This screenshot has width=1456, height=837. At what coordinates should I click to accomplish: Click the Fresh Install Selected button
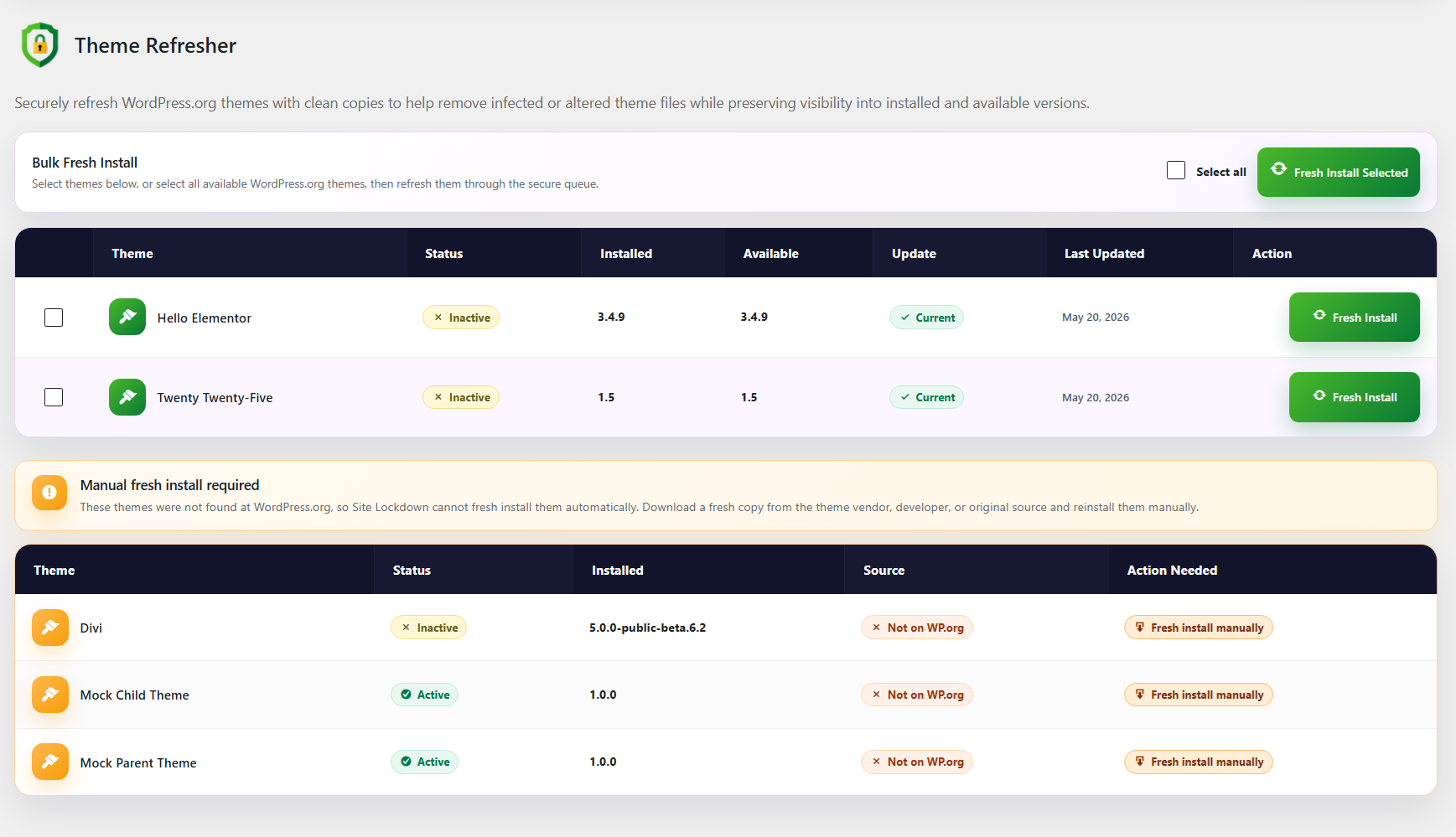tap(1339, 173)
